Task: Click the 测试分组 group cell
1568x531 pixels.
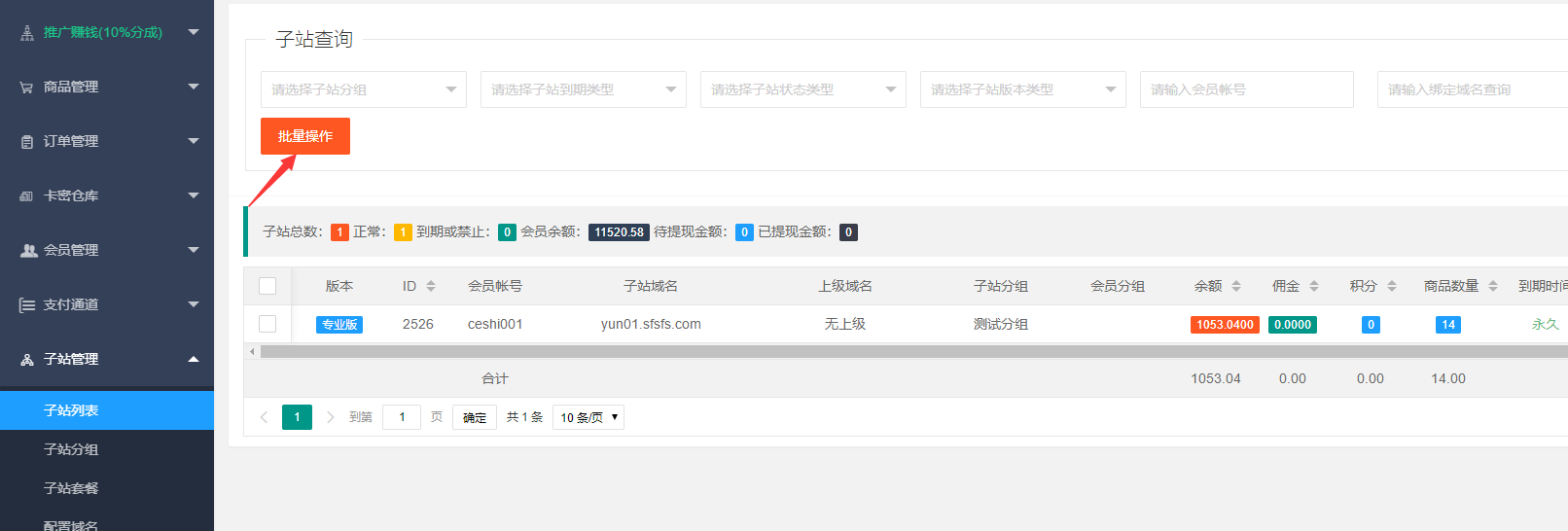Action: (1001, 324)
